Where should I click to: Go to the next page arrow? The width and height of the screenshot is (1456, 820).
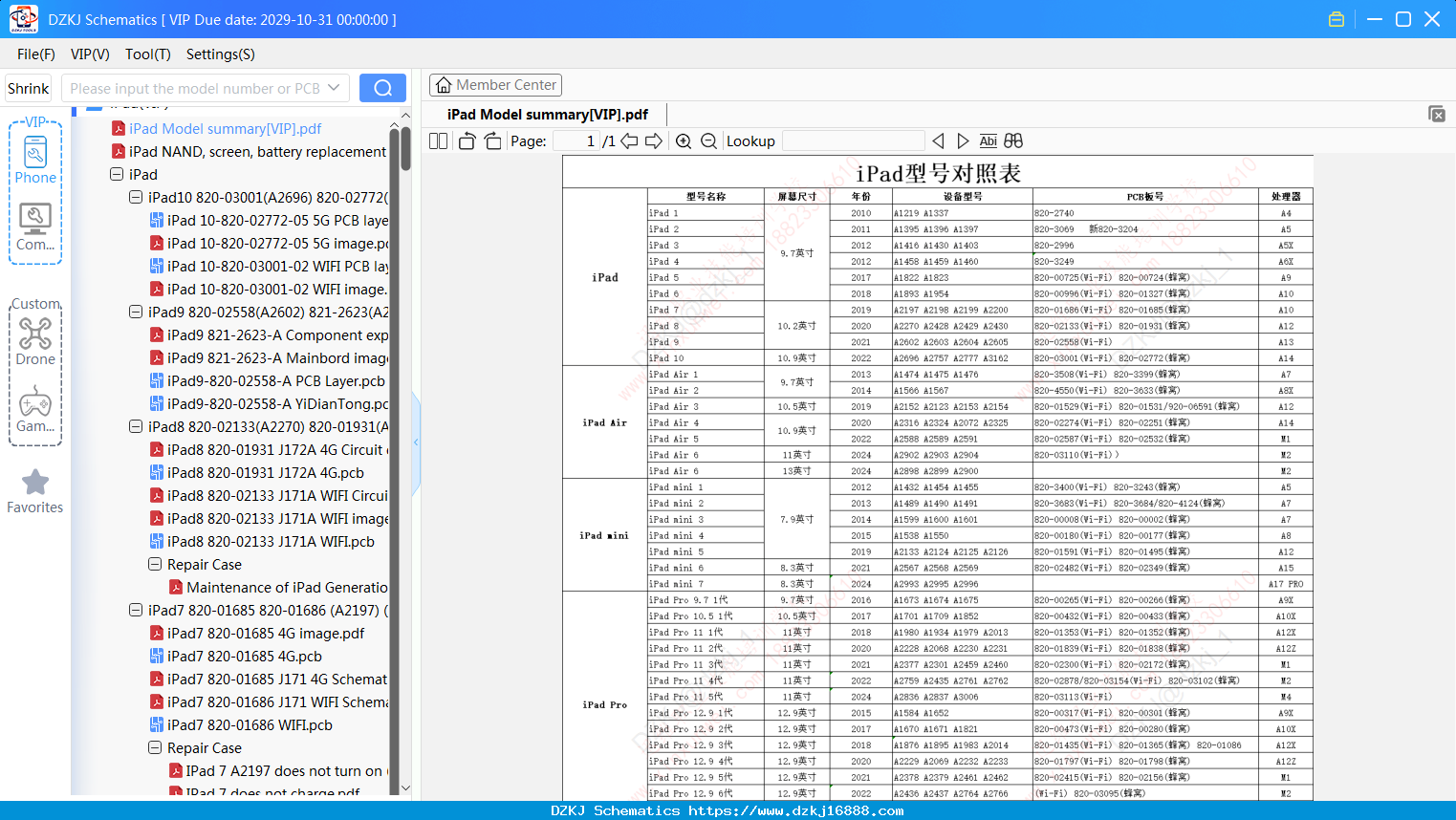point(654,141)
